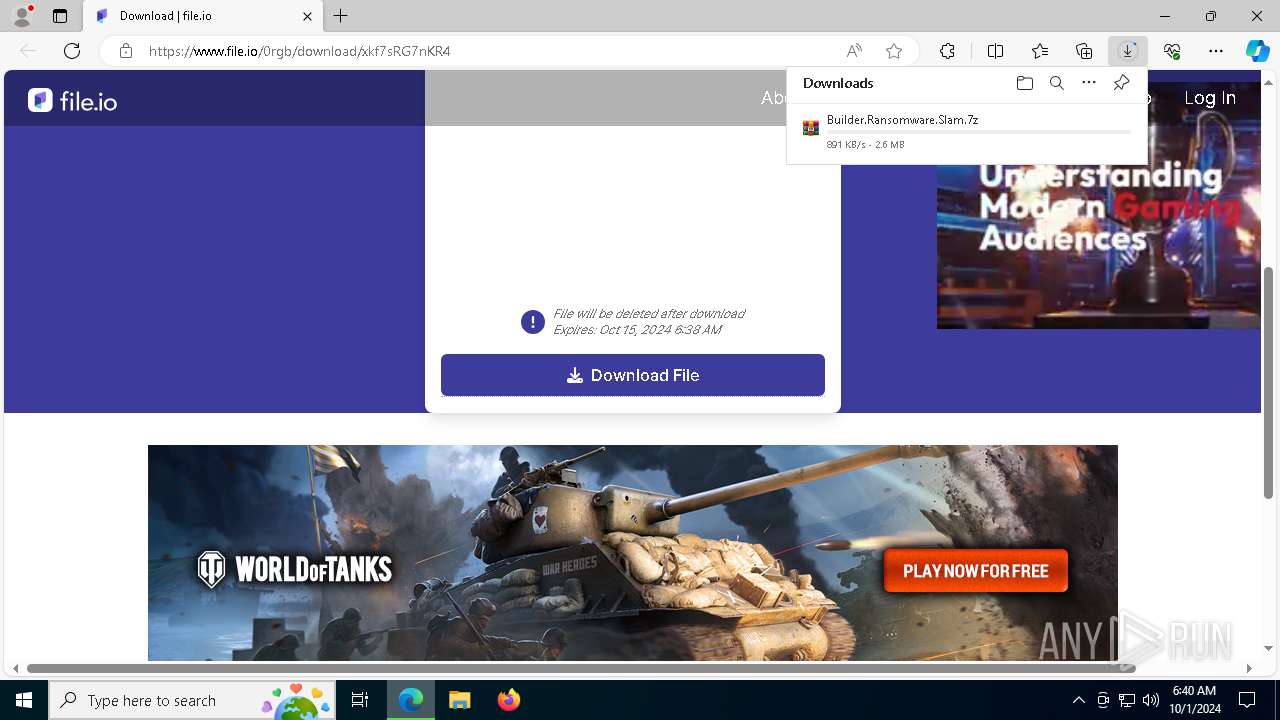
Task: Open Browser essentials icon
Action: tap(1172, 51)
